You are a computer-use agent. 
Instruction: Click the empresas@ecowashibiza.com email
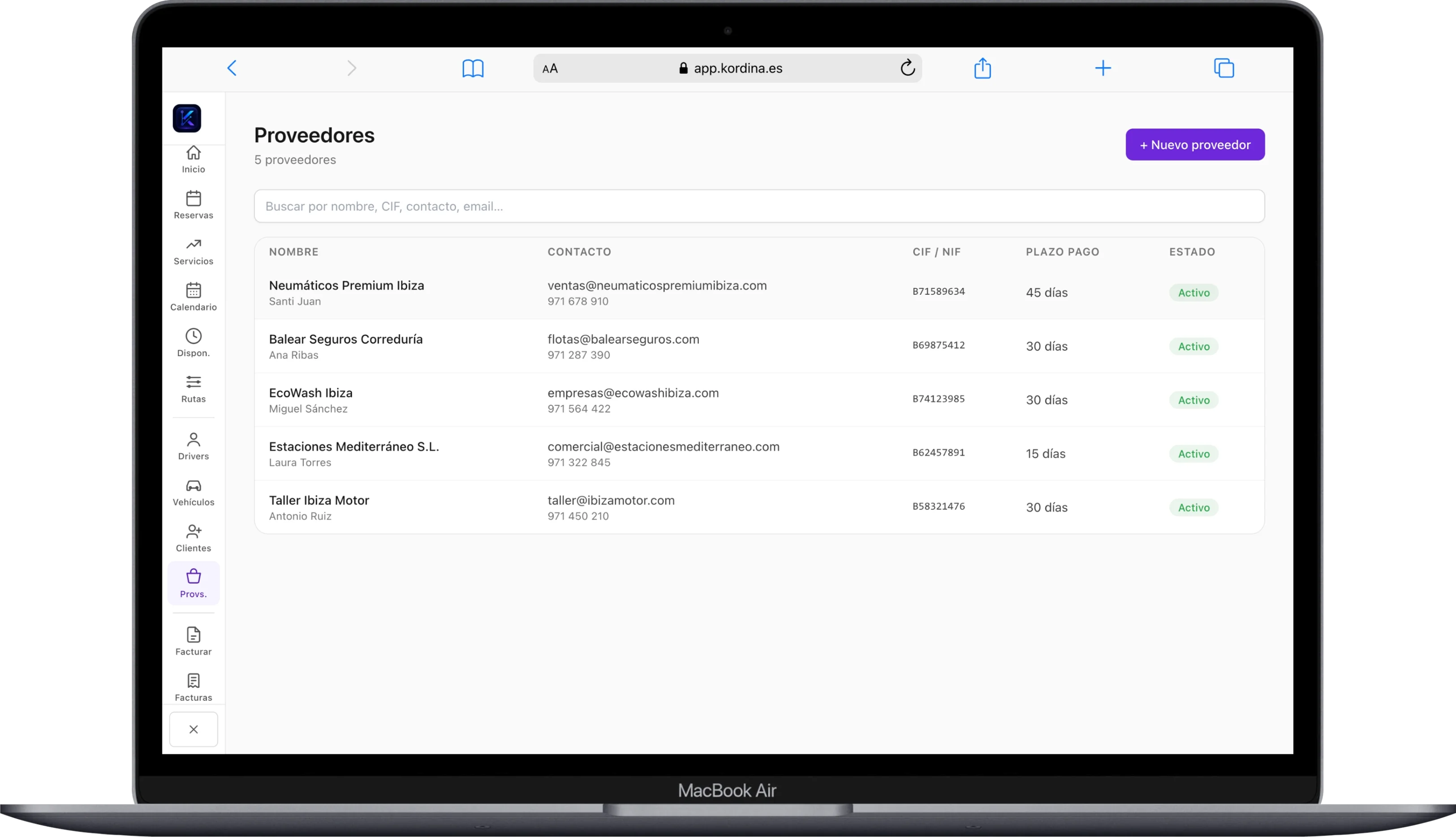(x=633, y=393)
